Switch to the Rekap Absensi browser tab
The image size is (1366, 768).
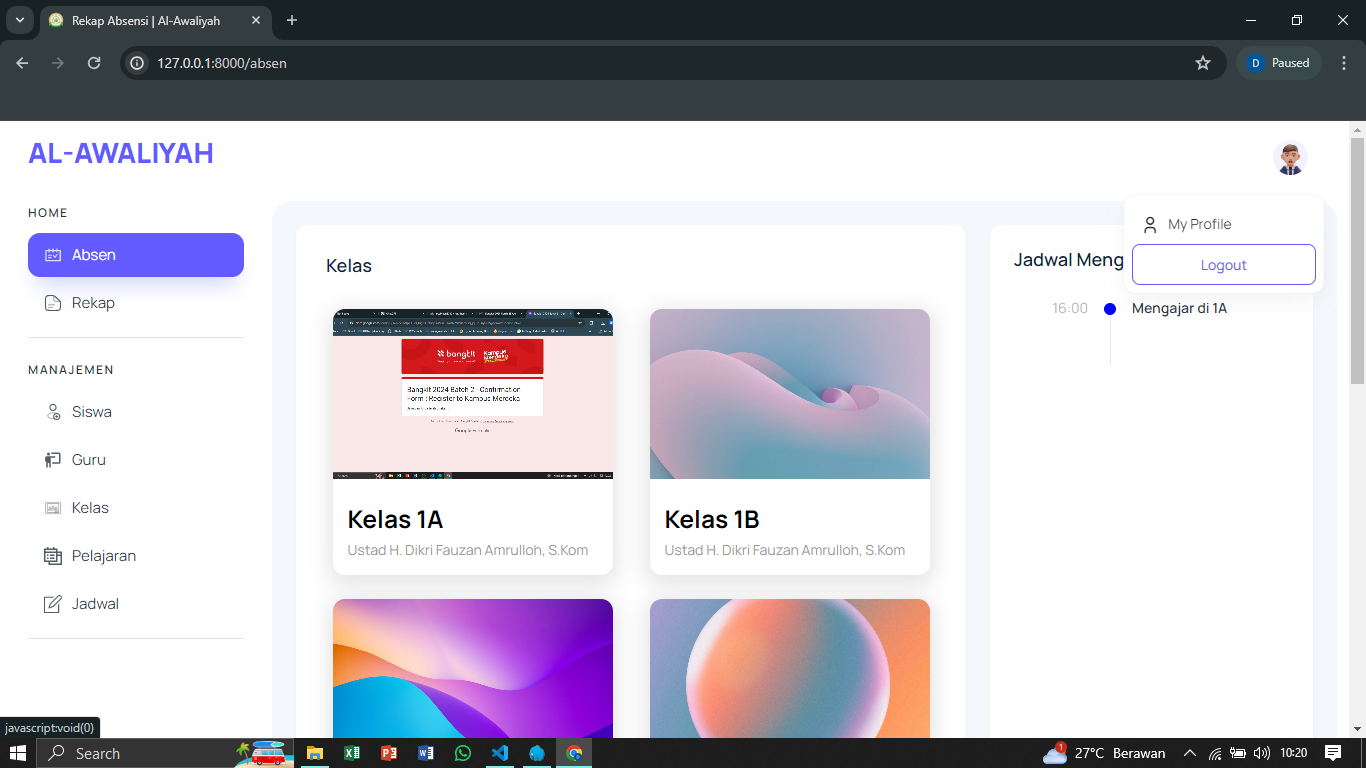tap(145, 20)
